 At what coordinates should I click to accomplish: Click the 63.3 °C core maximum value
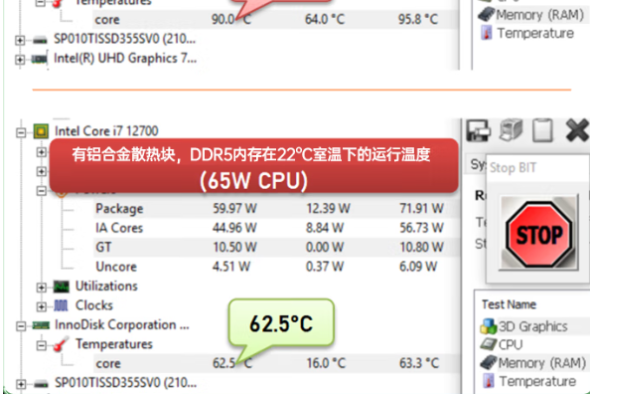point(419,363)
